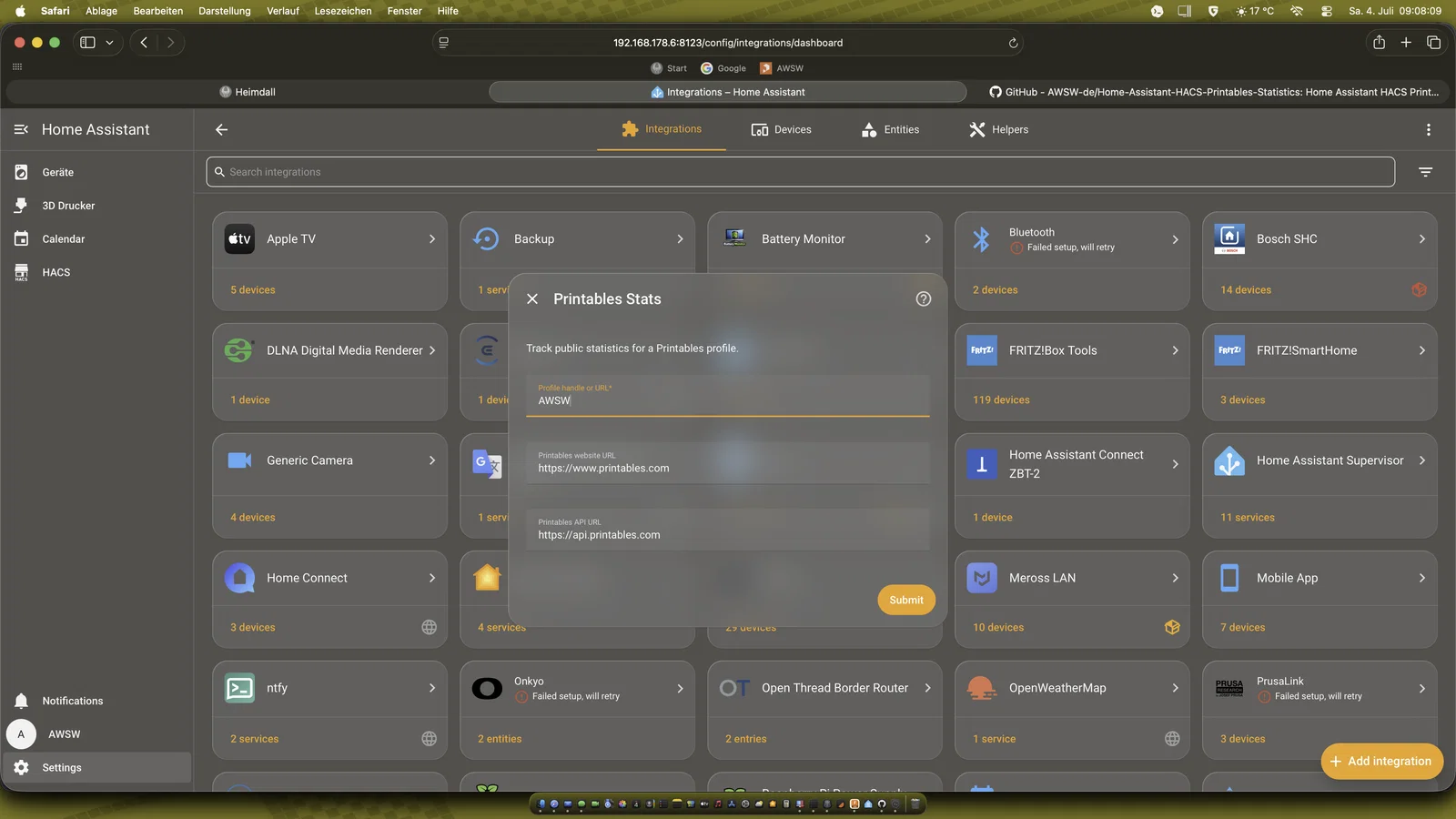
Task: Open the filter options icon
Action: pos(1425,172)
